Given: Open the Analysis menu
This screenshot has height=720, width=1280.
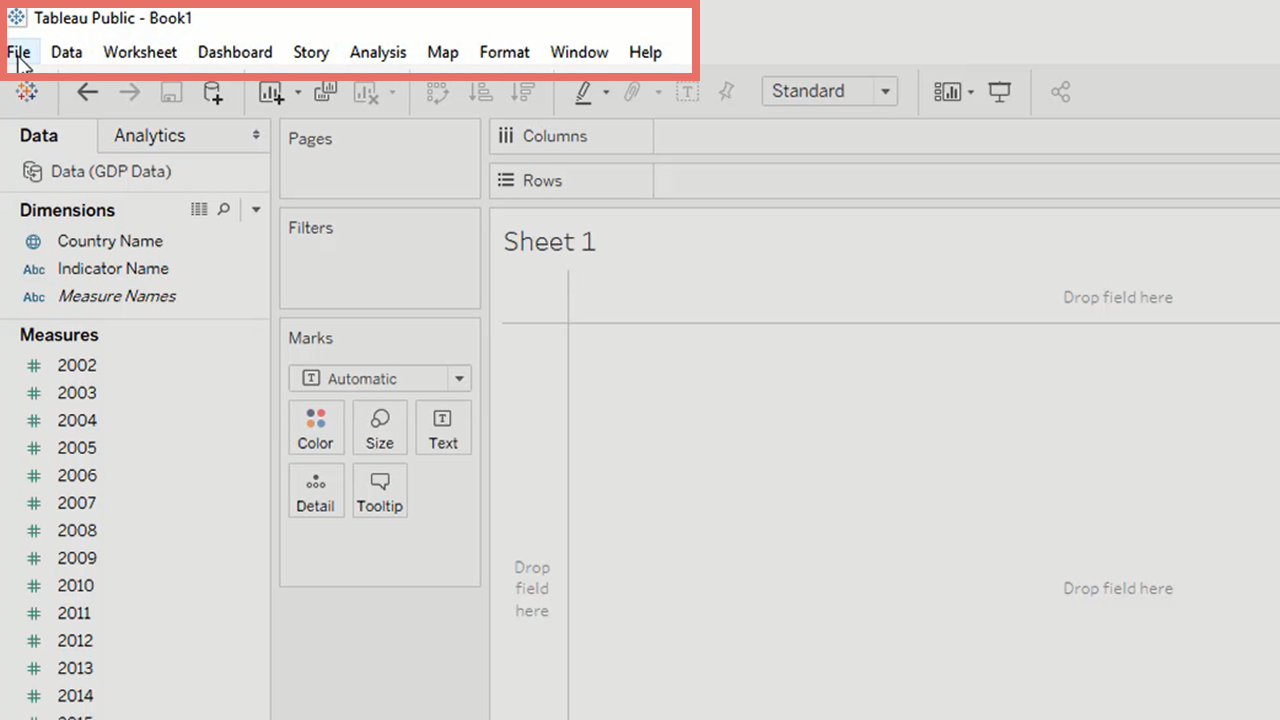Looking at the screenshot, I should coord(377,52).
